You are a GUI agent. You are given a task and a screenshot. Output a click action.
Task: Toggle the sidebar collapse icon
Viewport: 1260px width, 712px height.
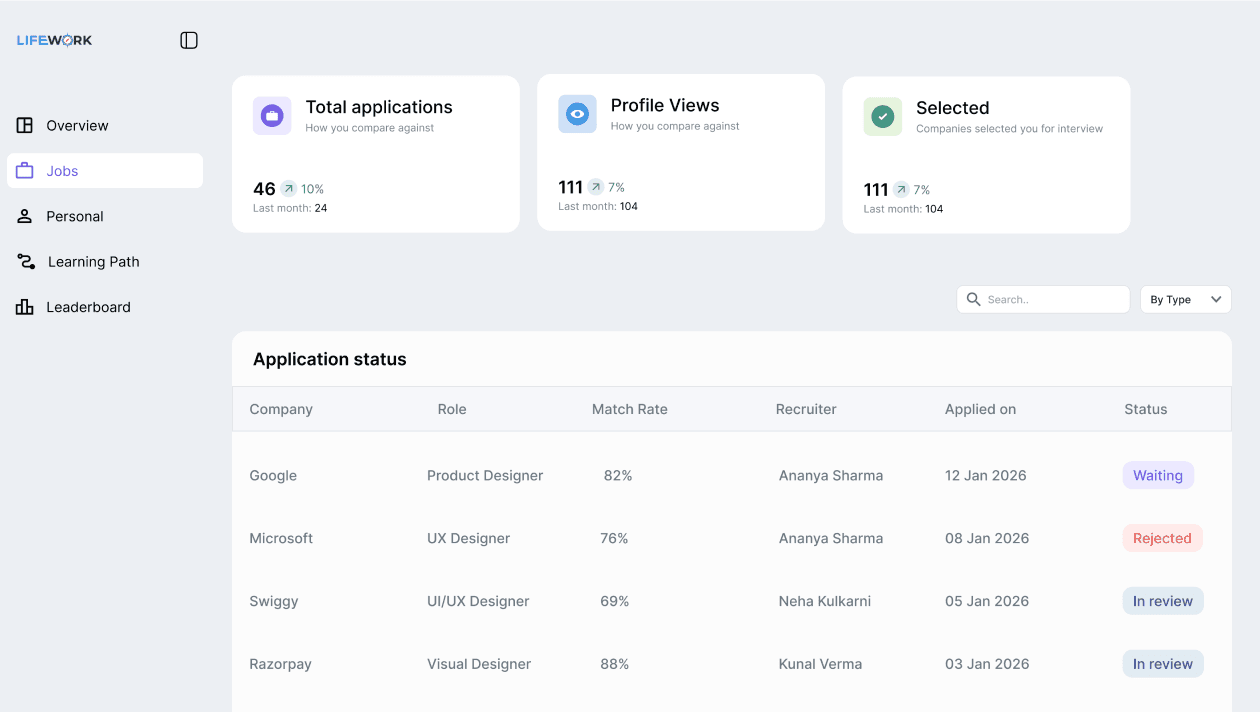tap(189, 40)
